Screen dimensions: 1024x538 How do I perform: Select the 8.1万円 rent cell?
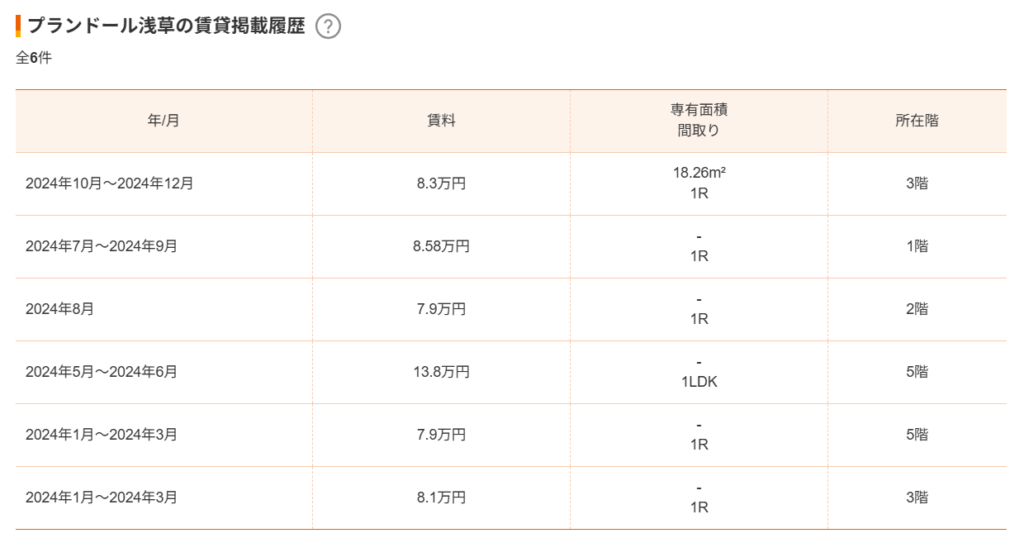coord(441,498)
